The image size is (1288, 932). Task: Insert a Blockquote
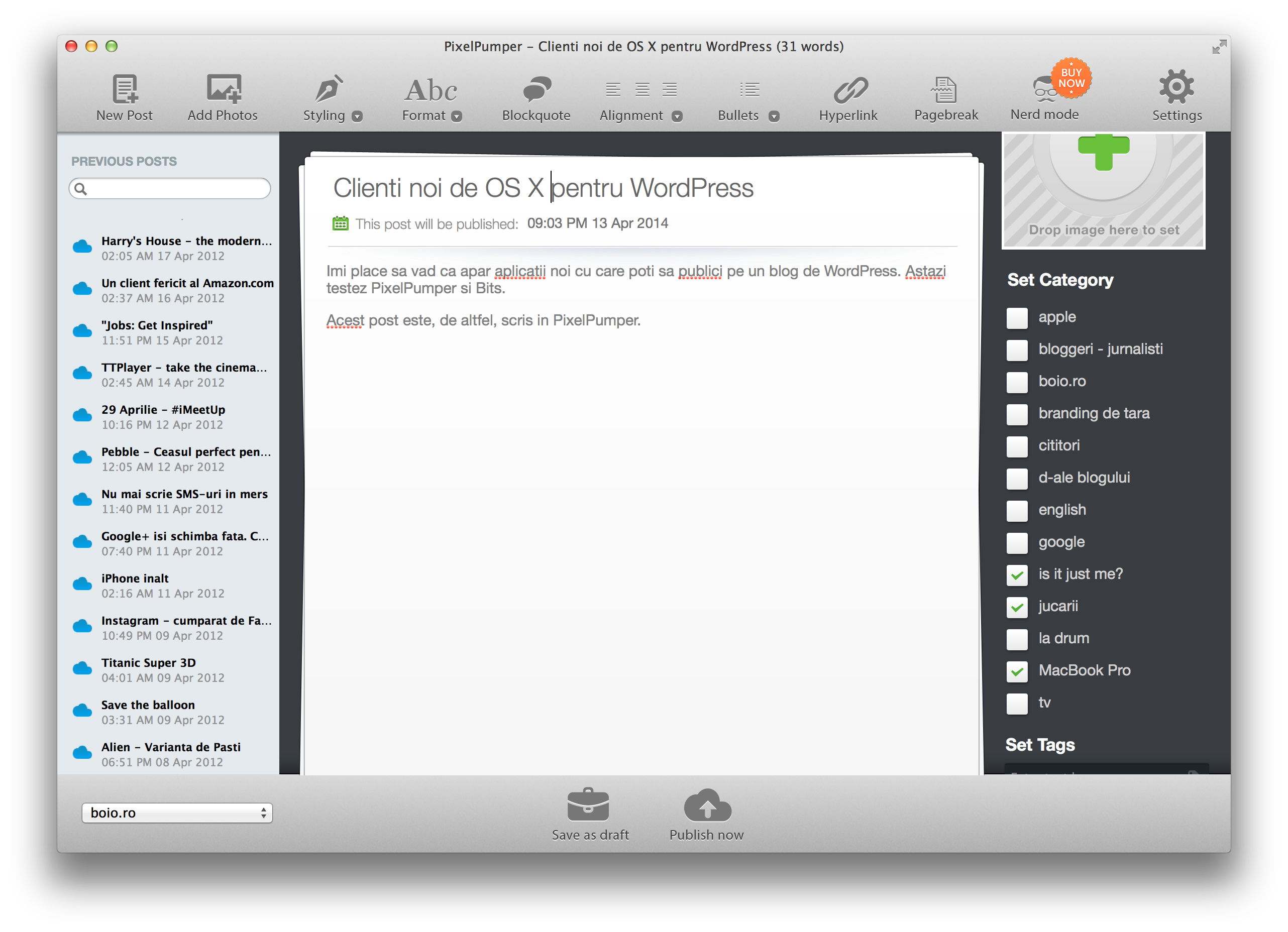pyautogui.click(x=536, y=90)
